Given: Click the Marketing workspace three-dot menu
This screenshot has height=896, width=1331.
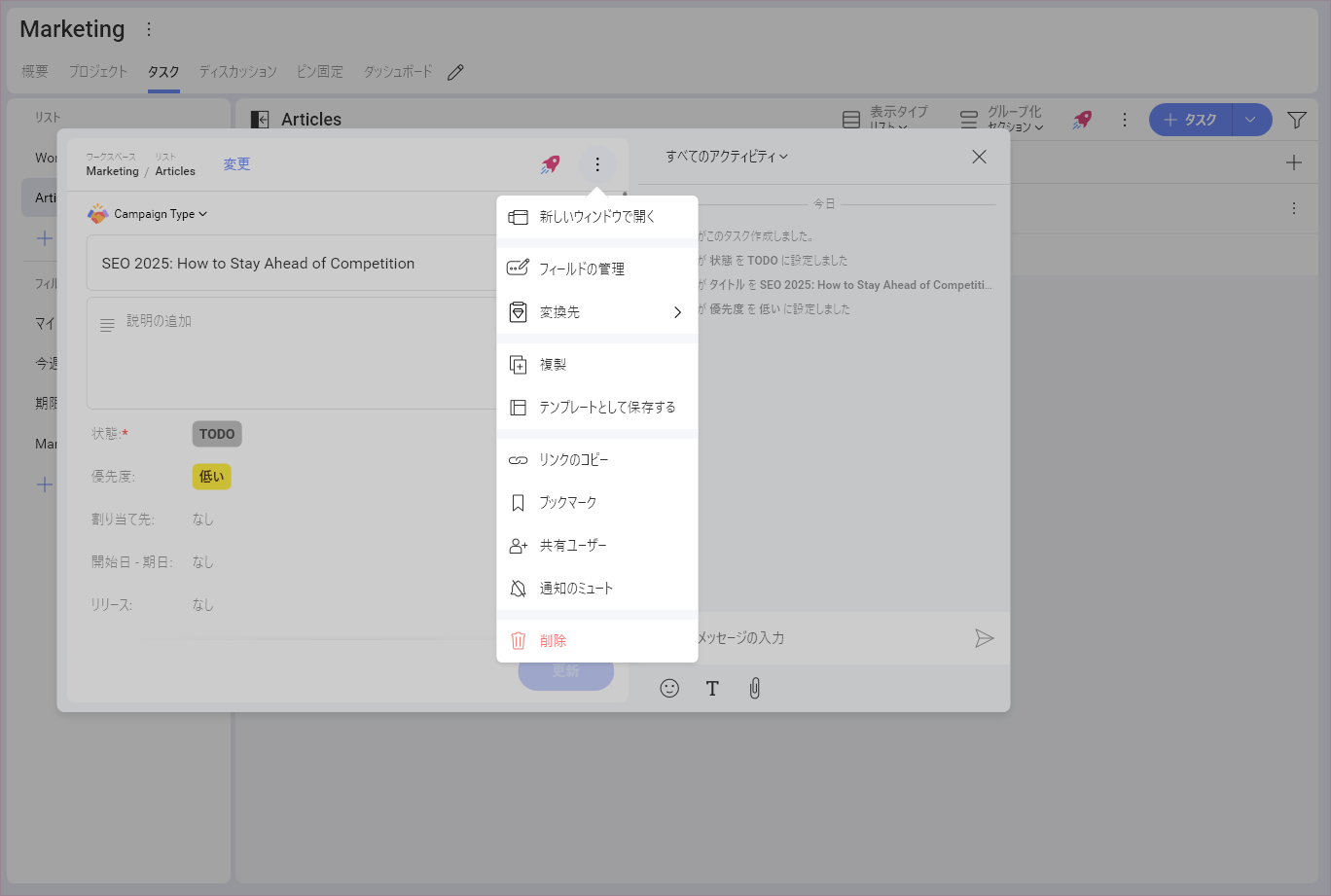Looking at the screenshot, I should click(x=149, y=29).
